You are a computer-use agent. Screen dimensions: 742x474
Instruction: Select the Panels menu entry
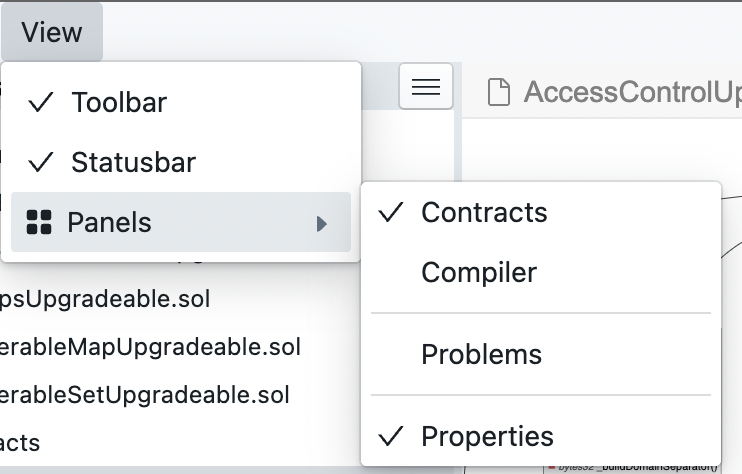coord(181,222)
